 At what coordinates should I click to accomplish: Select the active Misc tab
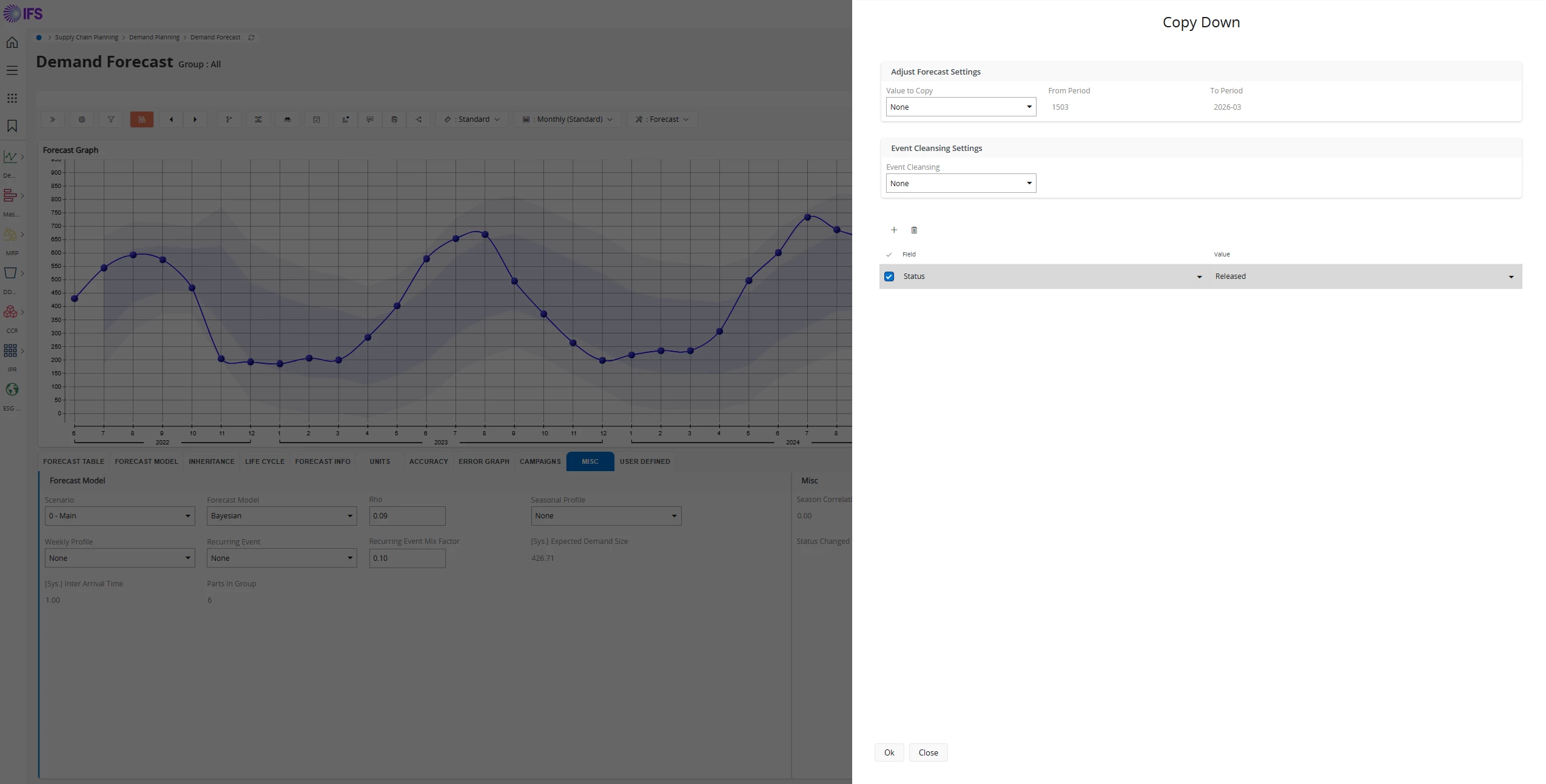[x=590, y=461]
